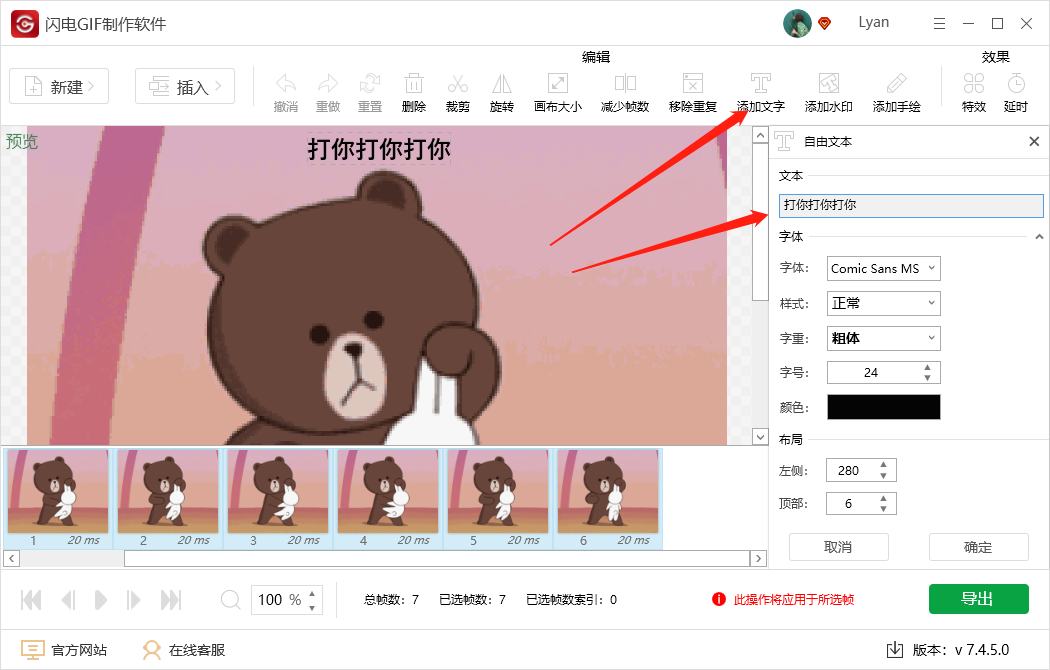Viewport: 1050px width, 670px height.
Task: Click the frame strip right scroll arrow
Action: (758, 558)
